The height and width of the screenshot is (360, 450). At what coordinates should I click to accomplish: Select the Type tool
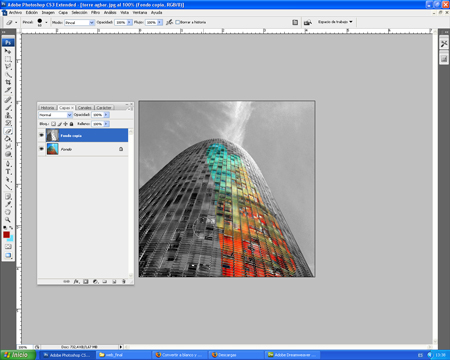click(8, 172)
